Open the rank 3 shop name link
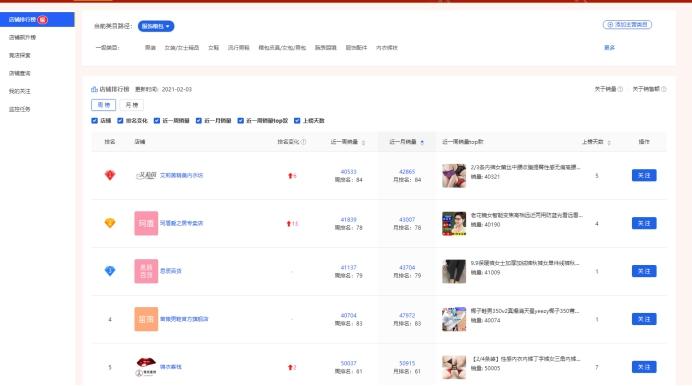The image size is (692, 386). 170,271
